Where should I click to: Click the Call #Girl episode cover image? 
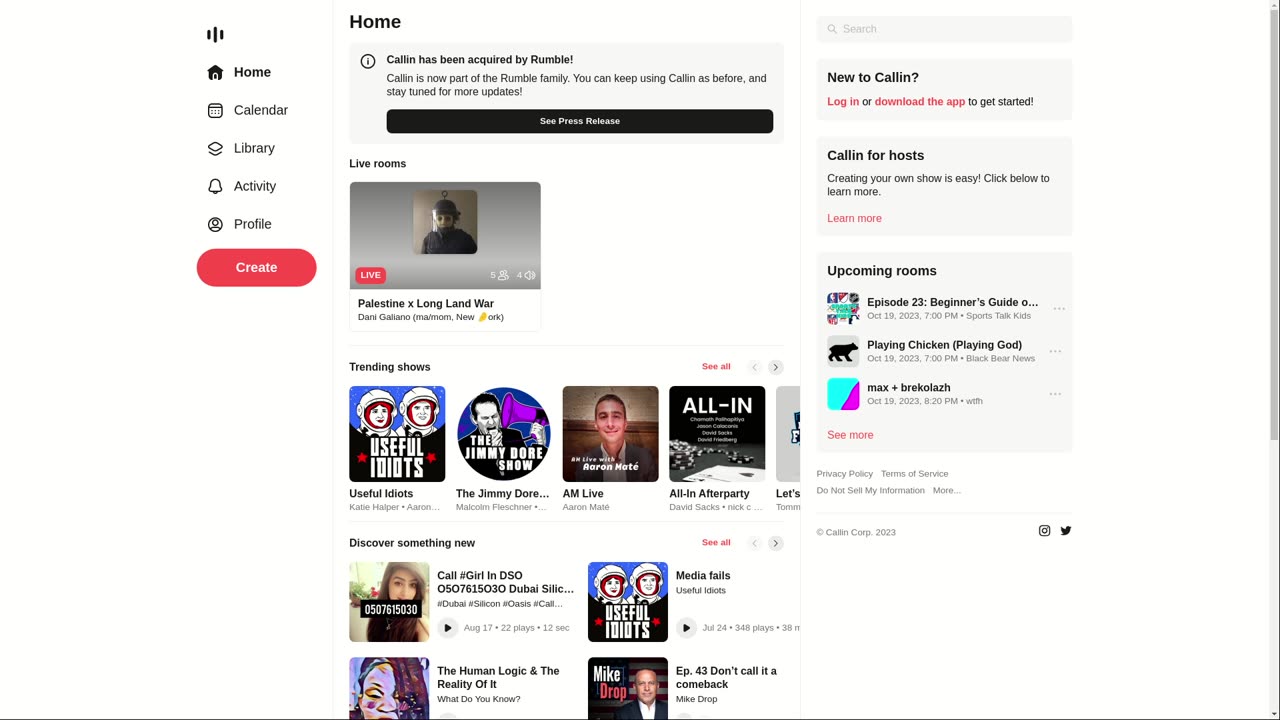[x=389, y=602]
